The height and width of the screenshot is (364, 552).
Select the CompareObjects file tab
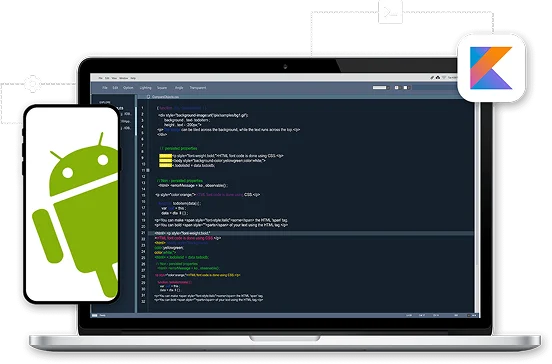point(163,96)
